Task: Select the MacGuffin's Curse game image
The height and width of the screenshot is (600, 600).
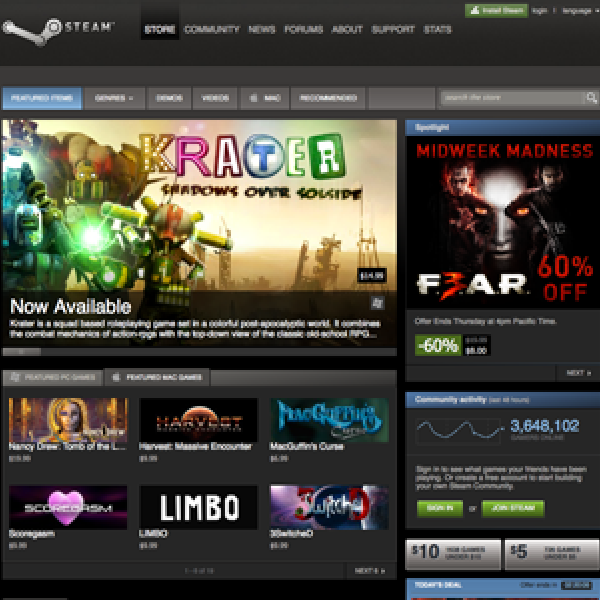Action: click(x=329, y=420)
